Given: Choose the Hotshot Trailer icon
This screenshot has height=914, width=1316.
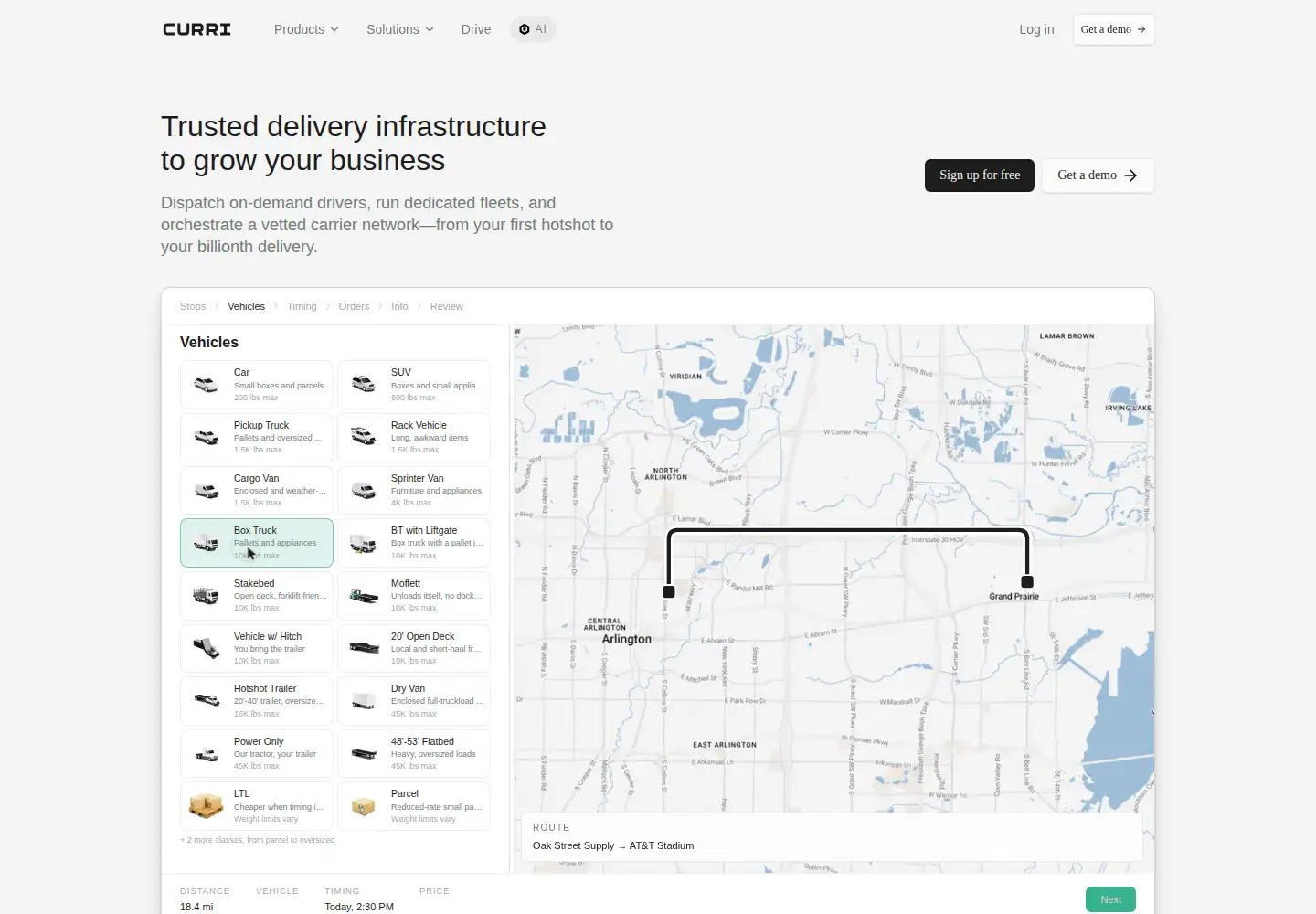Looking at the screenshot, I should pyautogui.click(x=207, y=701).
